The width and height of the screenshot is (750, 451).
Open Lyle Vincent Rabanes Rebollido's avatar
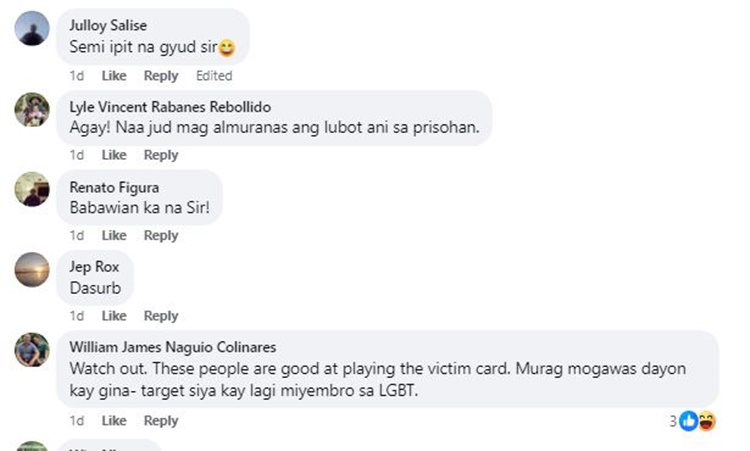click(x=32, y=110)
